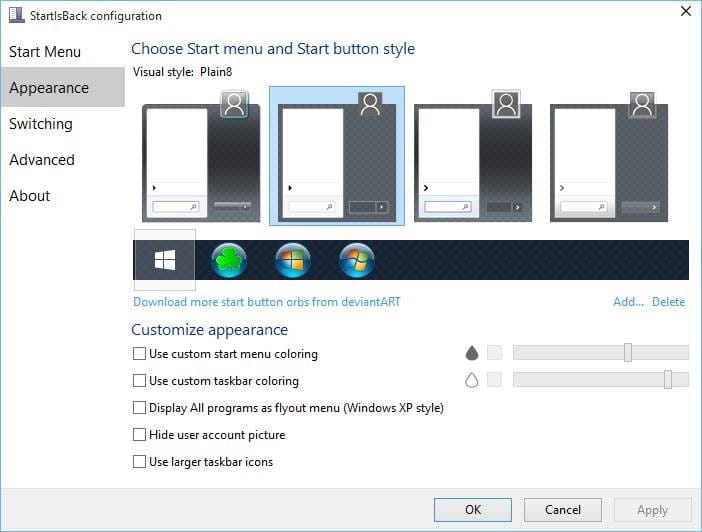Click the StartIsBack app icon in title bar
Viewport: 702px width, 532px height.
point(17,15)
